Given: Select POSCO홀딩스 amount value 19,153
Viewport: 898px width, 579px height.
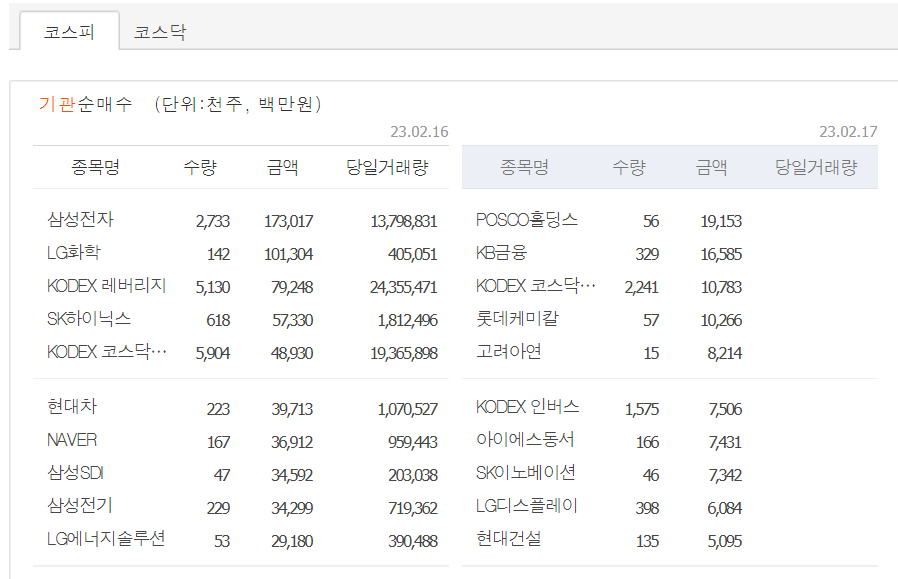Looking at the screenshot, I should (x=721, y=221).
